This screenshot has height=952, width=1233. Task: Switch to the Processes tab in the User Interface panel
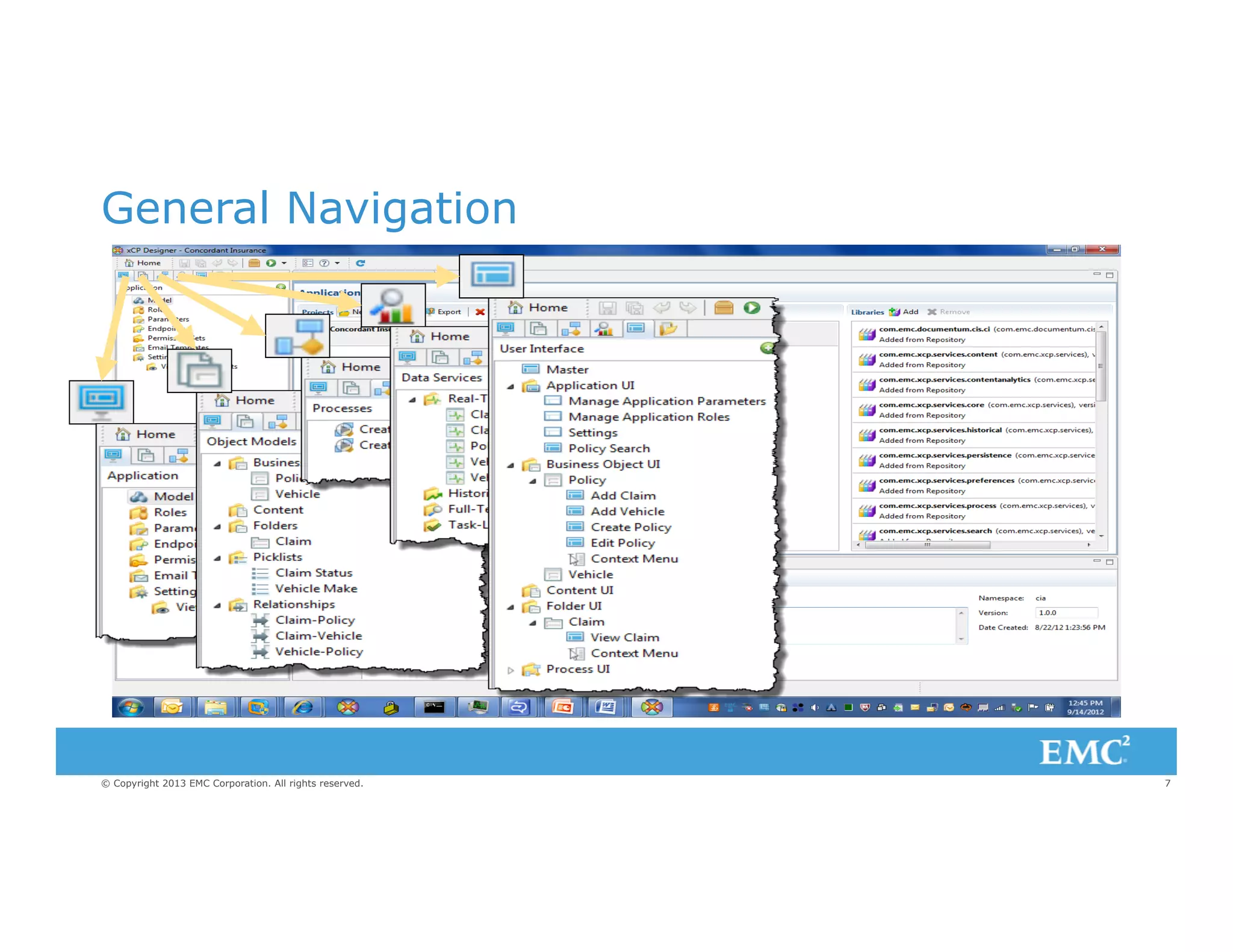[571, 329]
